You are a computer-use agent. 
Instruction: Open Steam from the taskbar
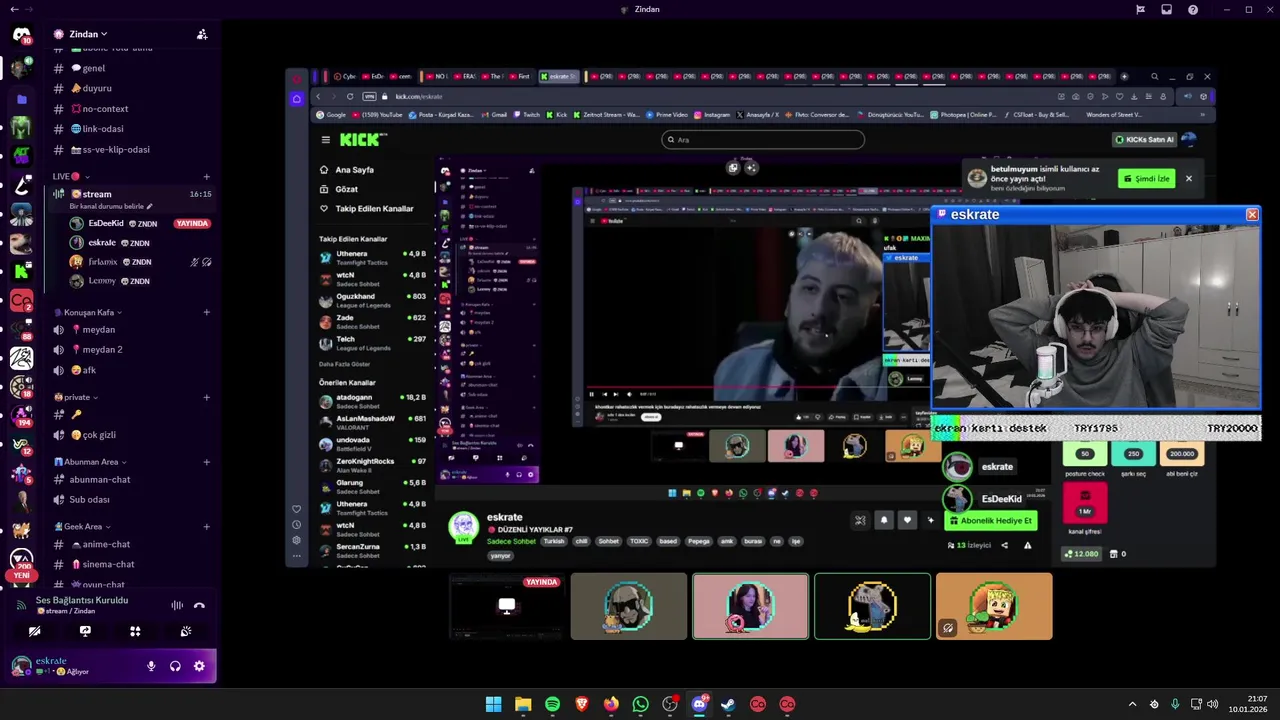(728, 704)
